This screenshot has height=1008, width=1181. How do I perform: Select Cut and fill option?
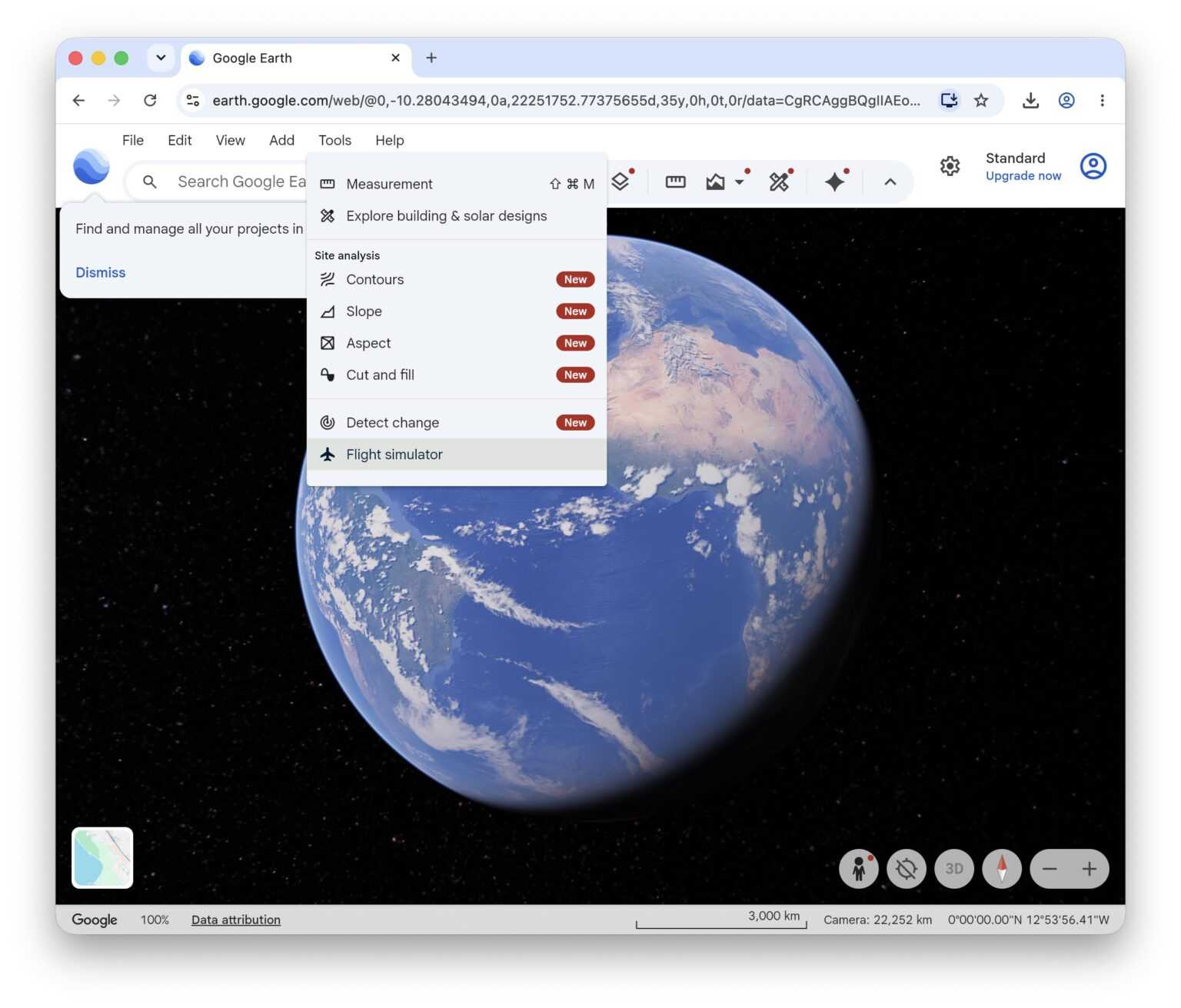click(457, 375)
